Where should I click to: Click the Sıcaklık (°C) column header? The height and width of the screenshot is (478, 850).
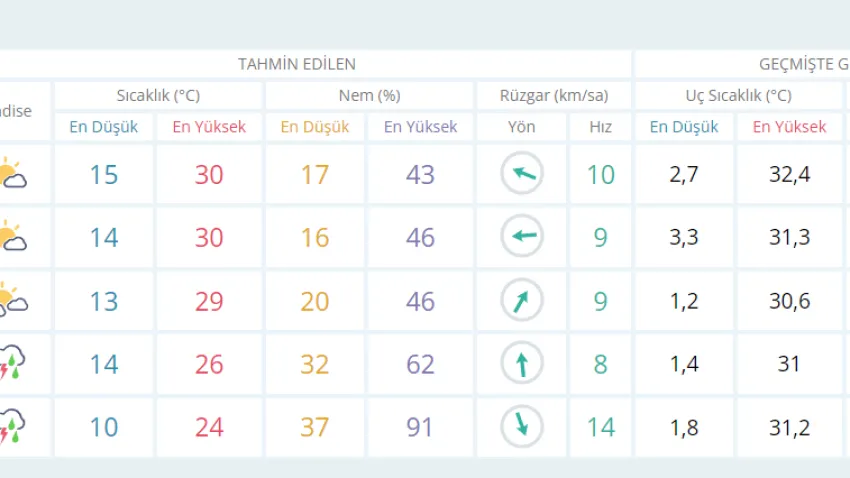point(158,96)
